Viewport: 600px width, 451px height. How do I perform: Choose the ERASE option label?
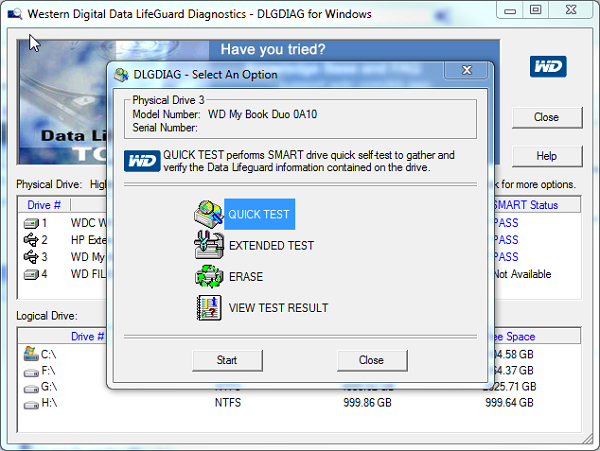(246, 277)
